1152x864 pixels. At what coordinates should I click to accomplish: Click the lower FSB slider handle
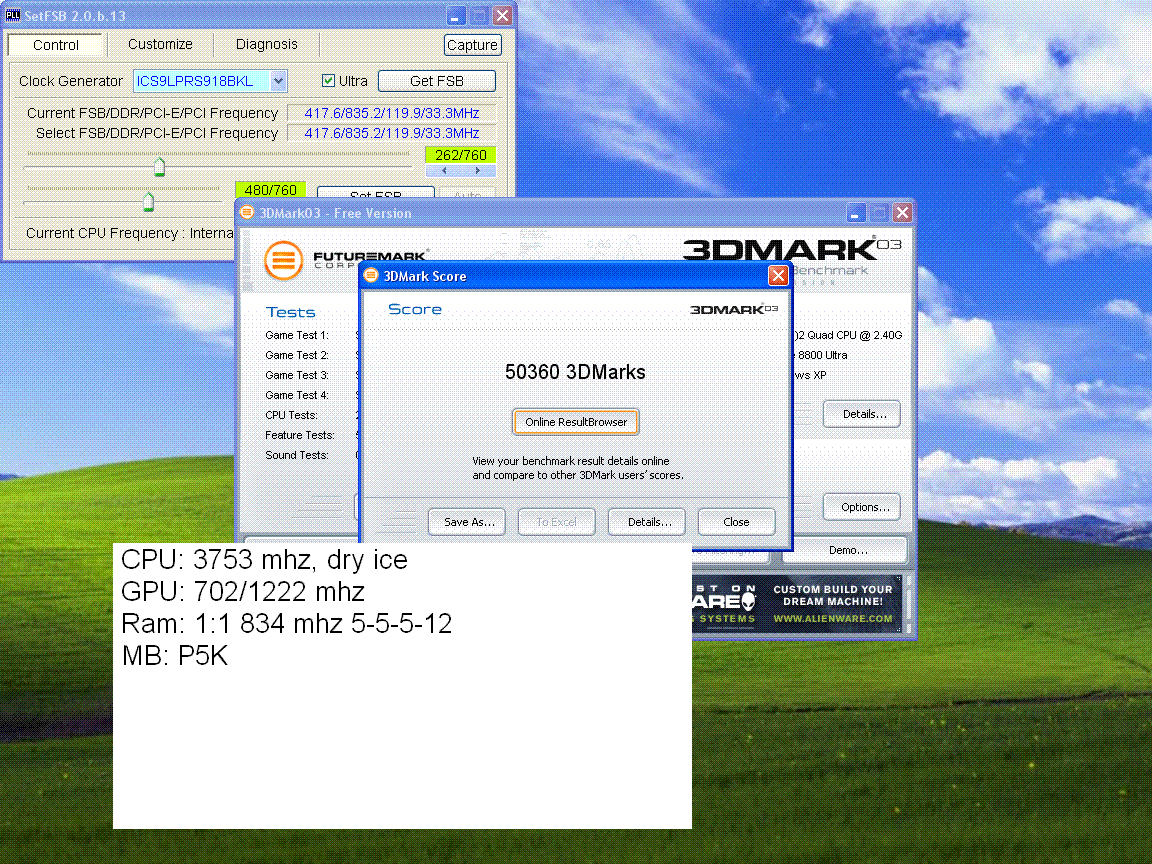click(148, 201)
